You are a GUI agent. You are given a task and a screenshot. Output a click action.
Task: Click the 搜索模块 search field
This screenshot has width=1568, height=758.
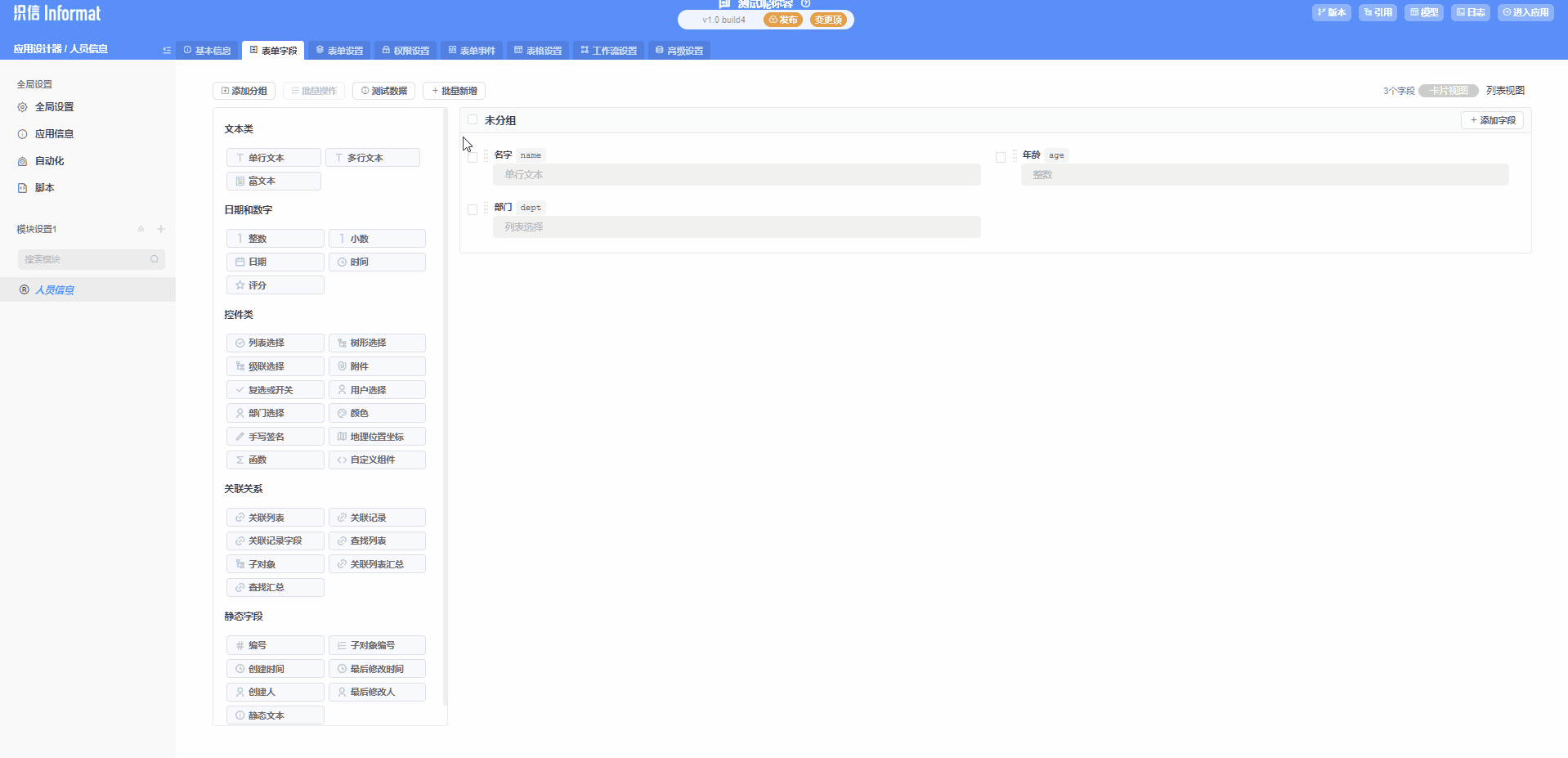click(86, 258)
